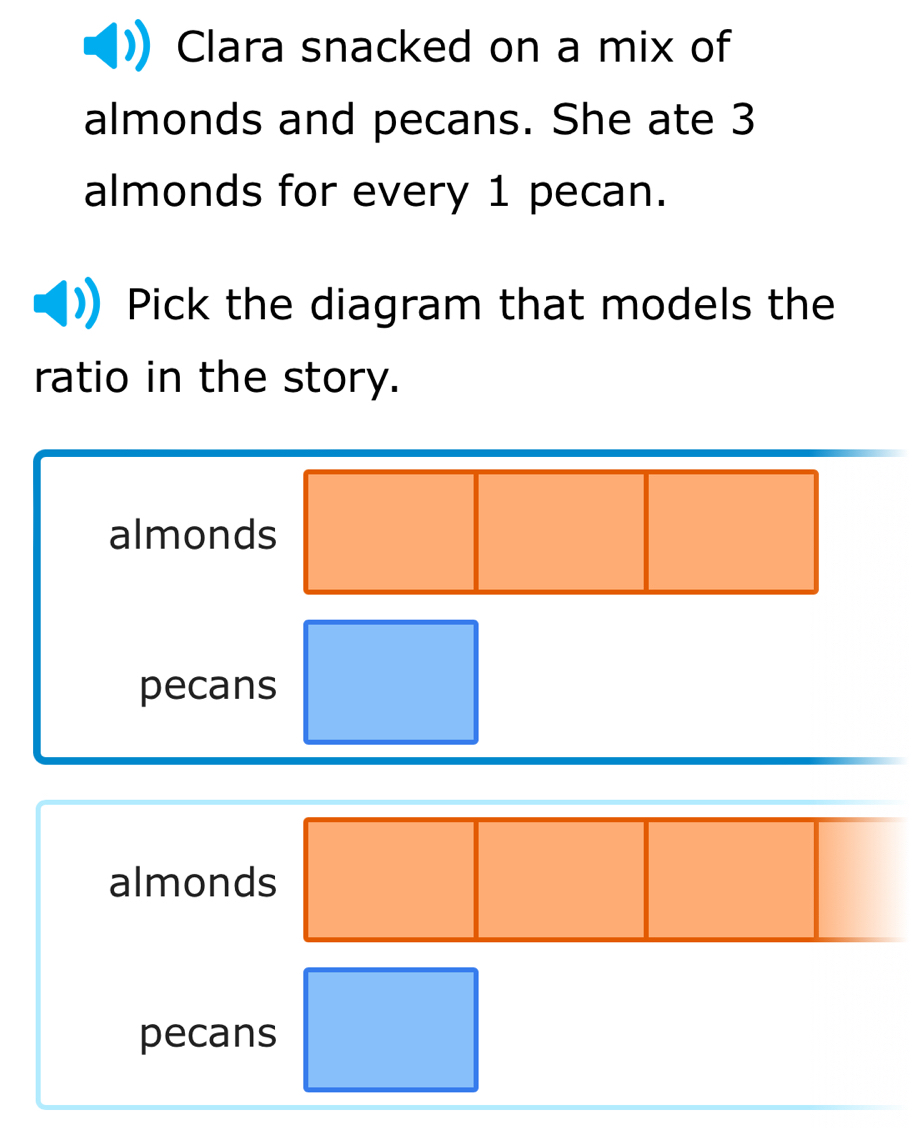This screenshot has height=1128, width=913.
Task: Select the diagram showing three almond blocks
Action: tap(470, 605)
